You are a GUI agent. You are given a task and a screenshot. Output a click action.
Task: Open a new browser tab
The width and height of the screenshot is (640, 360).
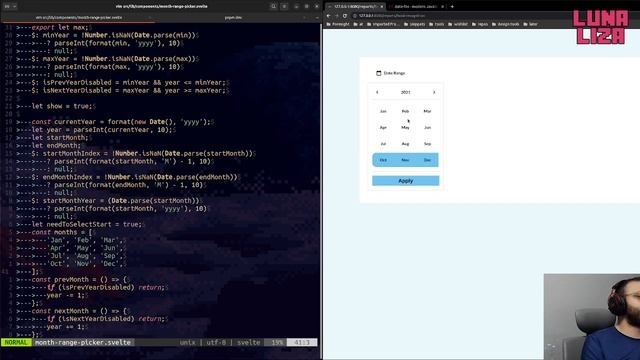452,7
